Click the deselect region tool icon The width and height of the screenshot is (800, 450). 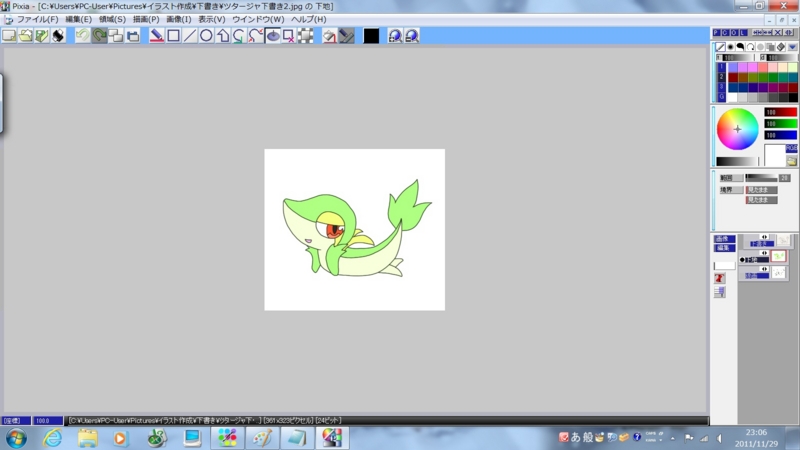[289, 35]
